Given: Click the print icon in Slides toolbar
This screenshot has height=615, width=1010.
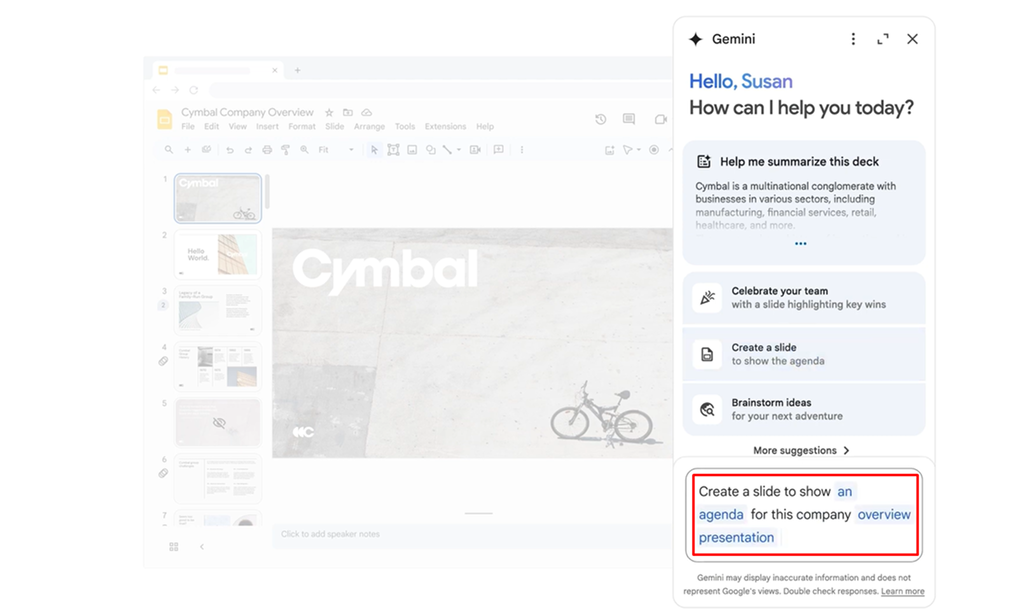Looking at the screenshot, I should coord(267,150).
